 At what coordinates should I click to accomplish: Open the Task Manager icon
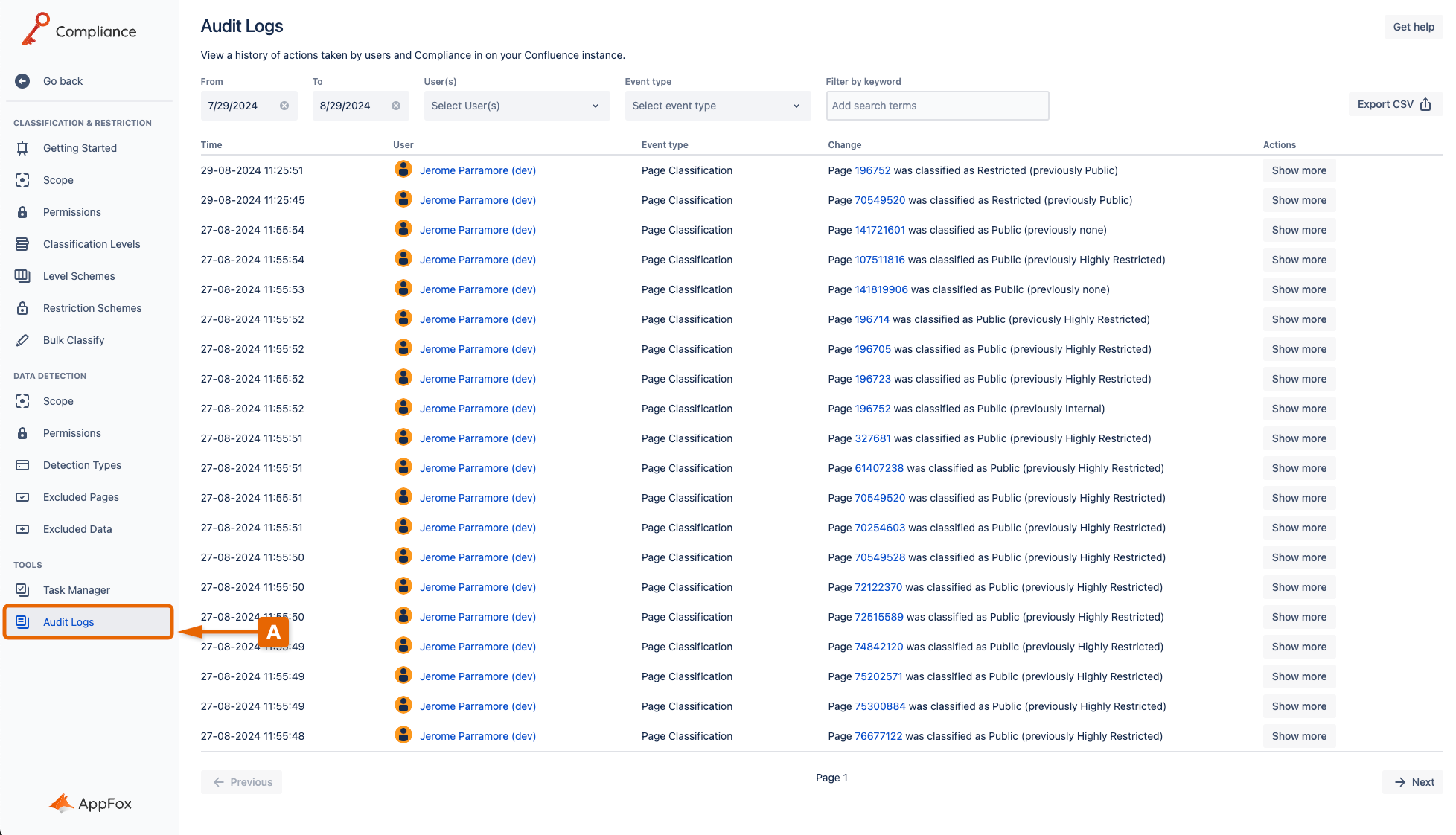pos(22,590)
